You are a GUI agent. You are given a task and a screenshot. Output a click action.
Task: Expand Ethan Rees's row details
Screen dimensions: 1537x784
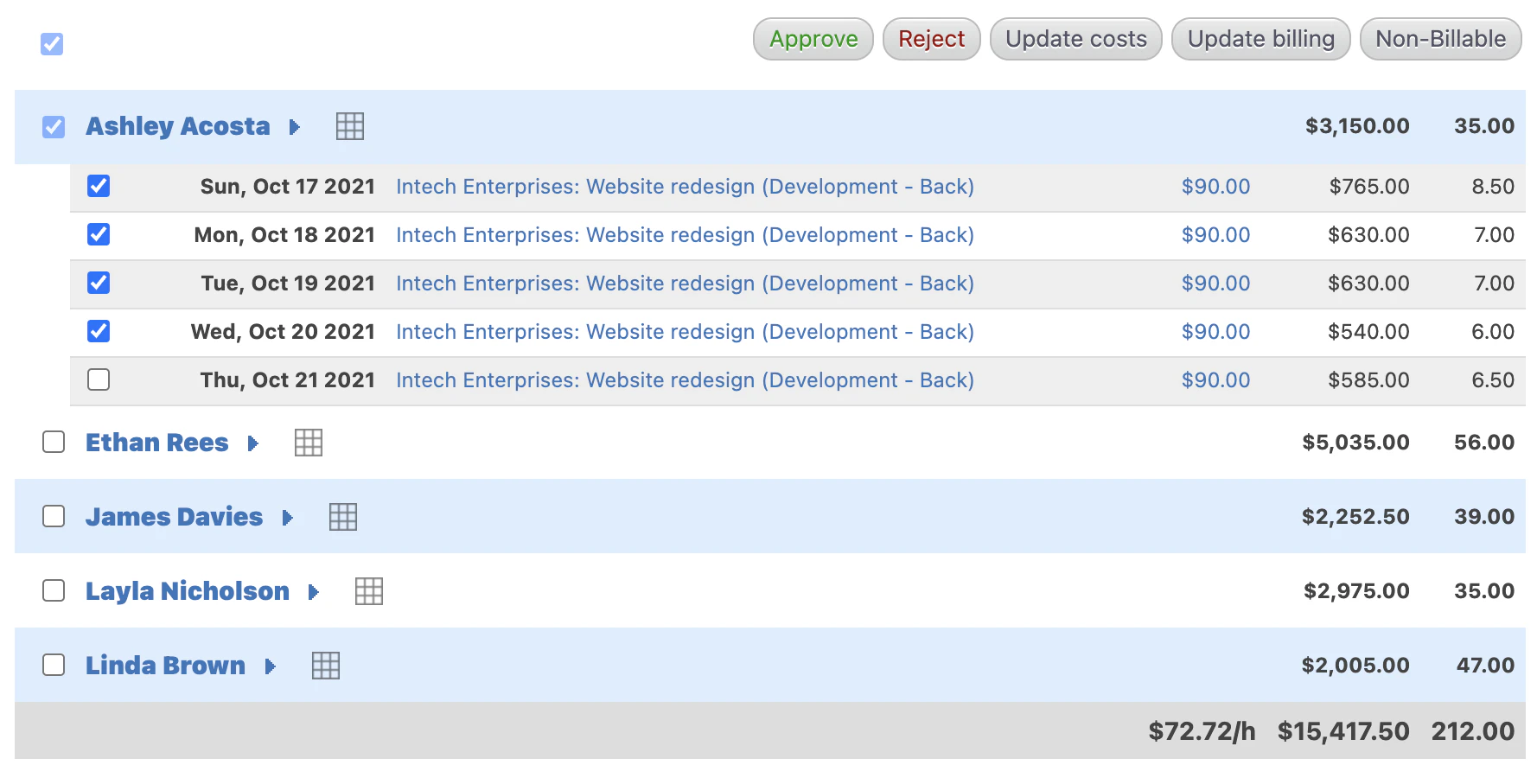click(252, 443)
